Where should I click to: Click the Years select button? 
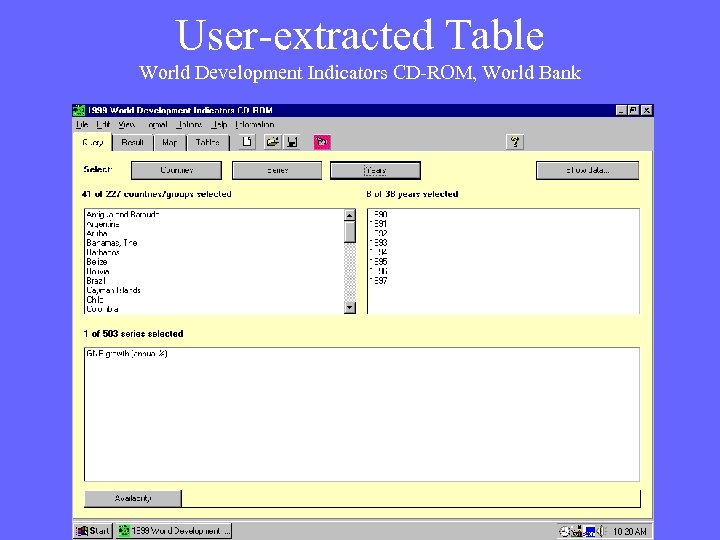375,170
